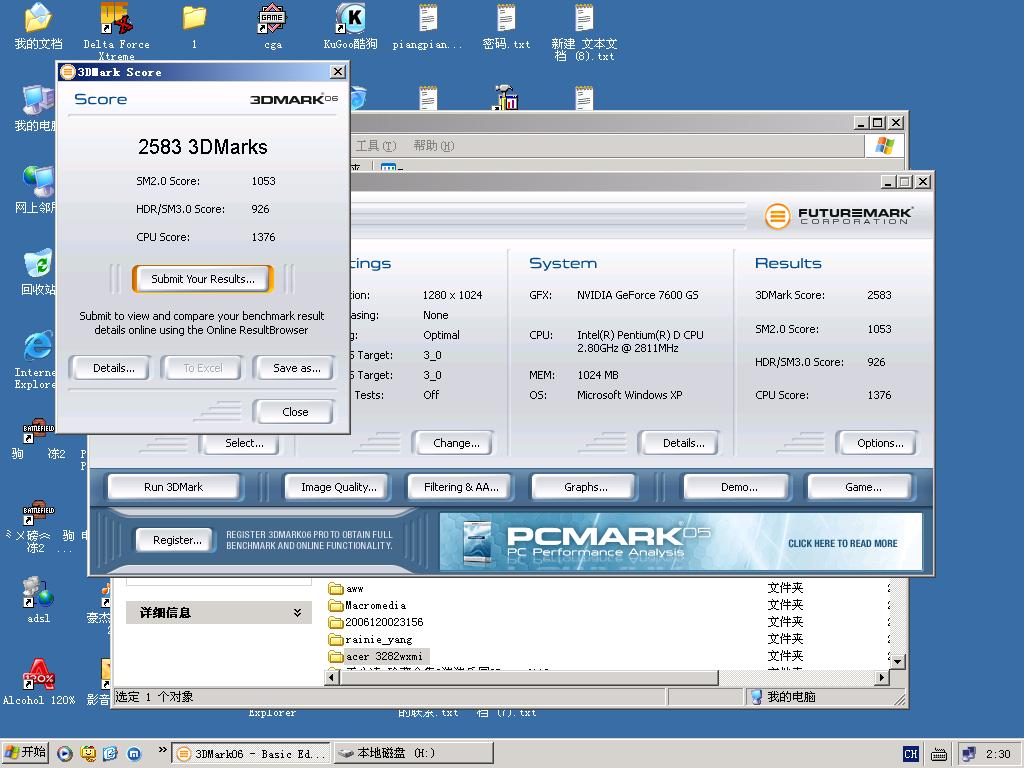Screen dimensions: 1024x768
Task: Click the "1280 x 1024" resolution value
Action: pyautogui.click(x=453, y=295)
